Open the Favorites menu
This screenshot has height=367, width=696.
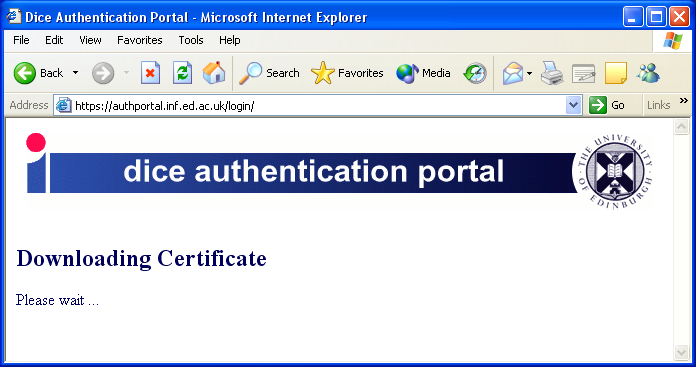coord(139,40)
